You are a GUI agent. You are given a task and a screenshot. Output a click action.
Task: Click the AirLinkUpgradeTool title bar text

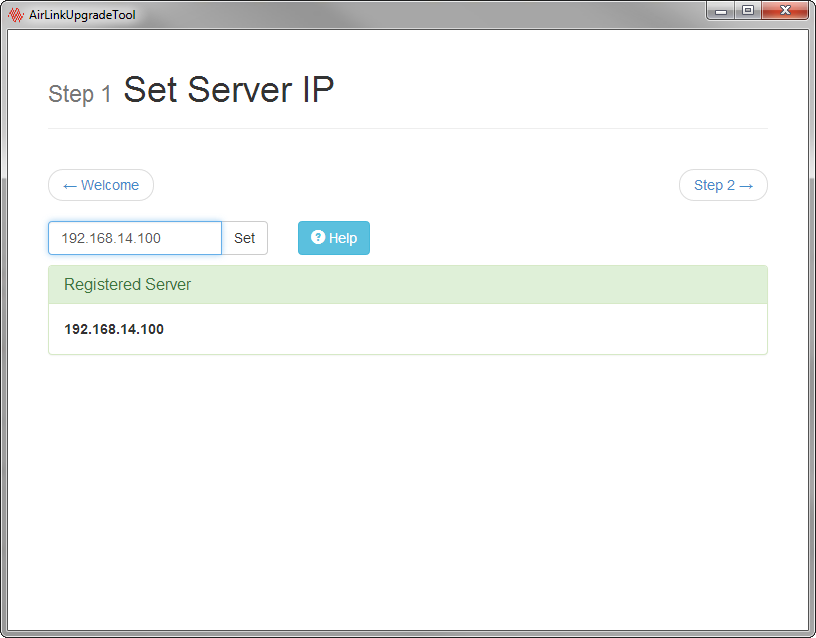83,15
